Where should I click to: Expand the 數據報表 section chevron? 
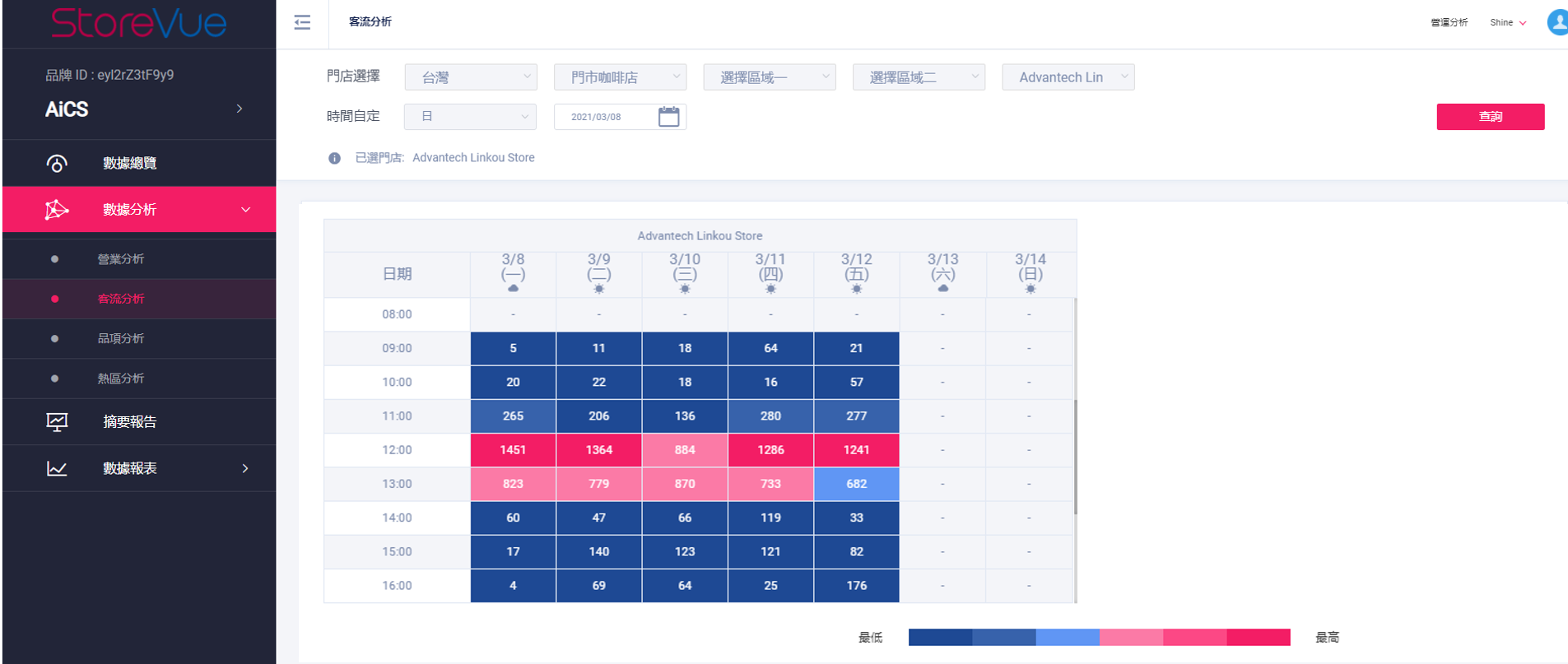click(245, 468)
